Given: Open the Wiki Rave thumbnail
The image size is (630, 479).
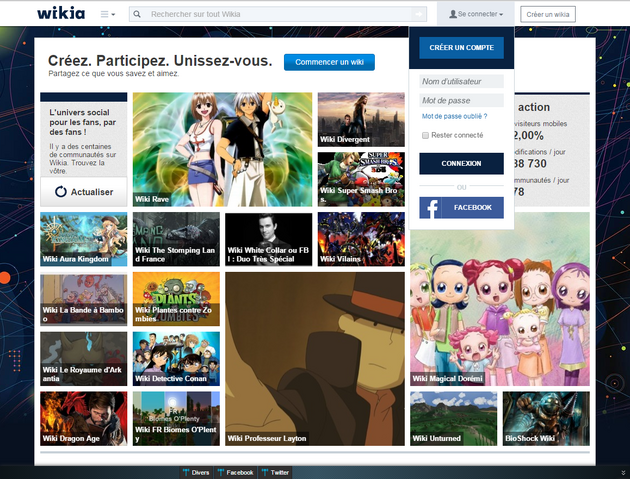Looking at the screenshot, I should [222, 149].
